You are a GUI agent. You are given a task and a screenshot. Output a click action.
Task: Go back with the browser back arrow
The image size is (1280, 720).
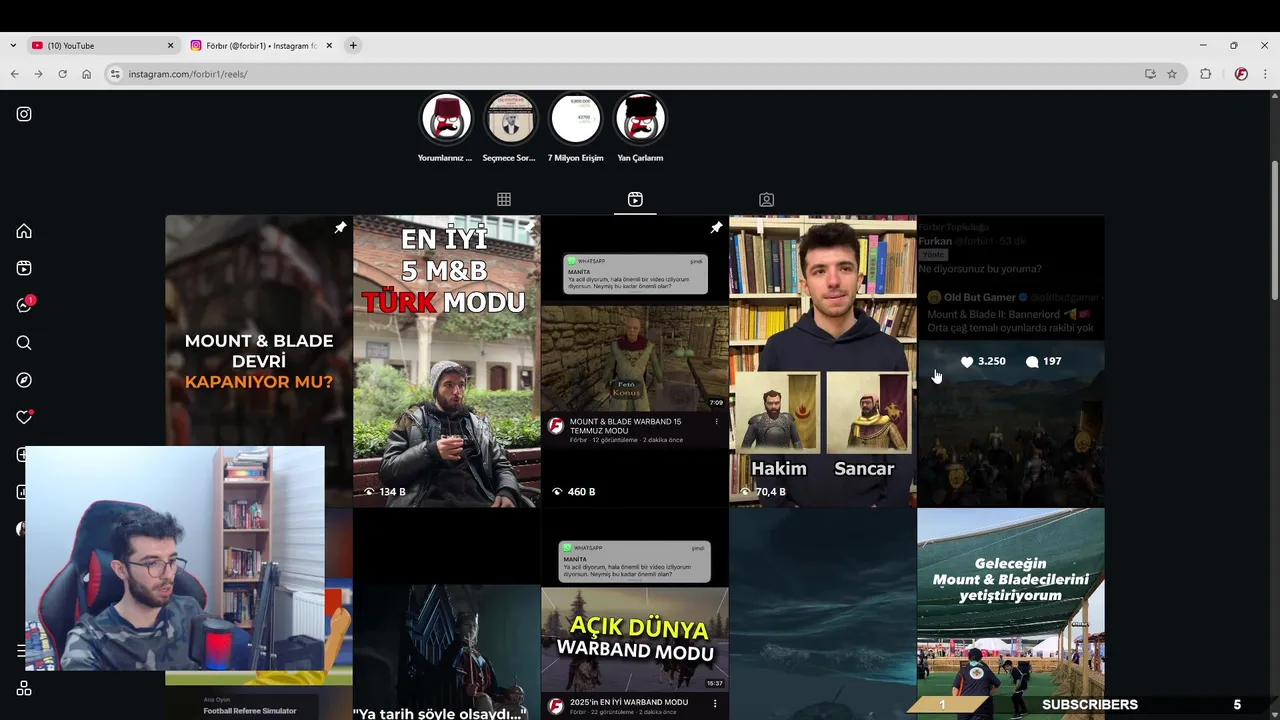pos(14,74)
